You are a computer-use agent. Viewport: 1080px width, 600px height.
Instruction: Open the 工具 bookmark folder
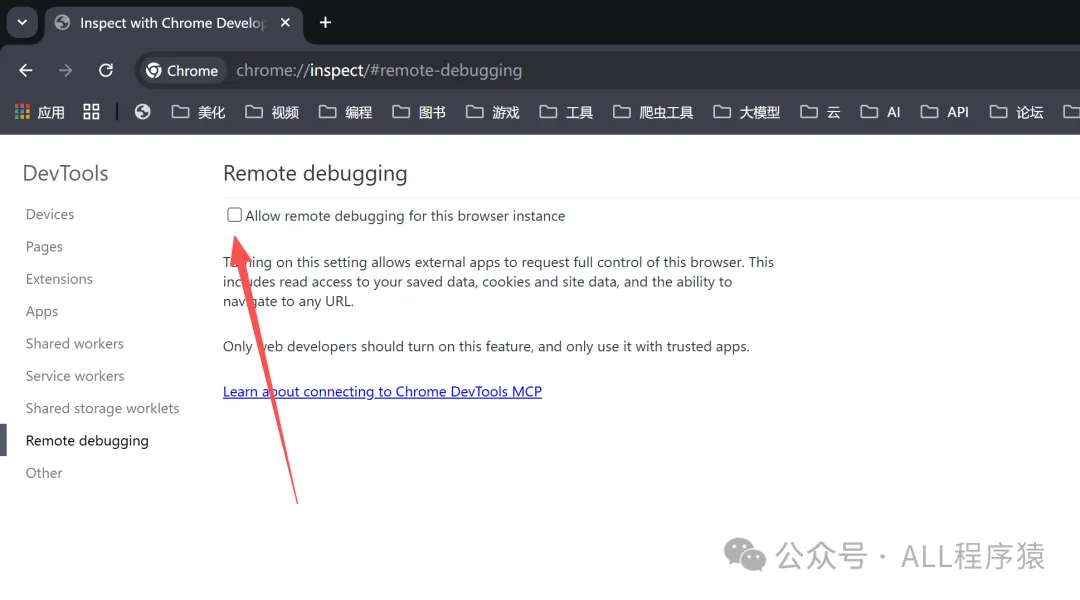click(566, 112)
